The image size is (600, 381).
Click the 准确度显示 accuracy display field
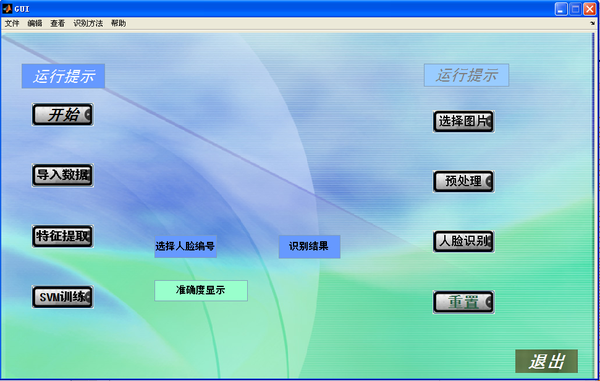[x=201, y=291]
